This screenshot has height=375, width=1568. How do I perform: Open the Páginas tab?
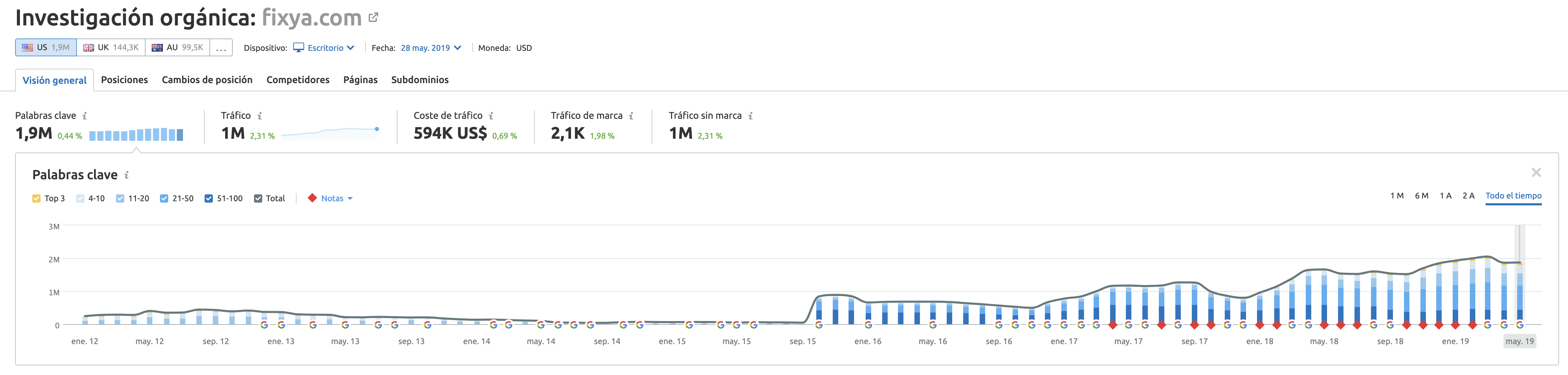click(x=360, y=80)
